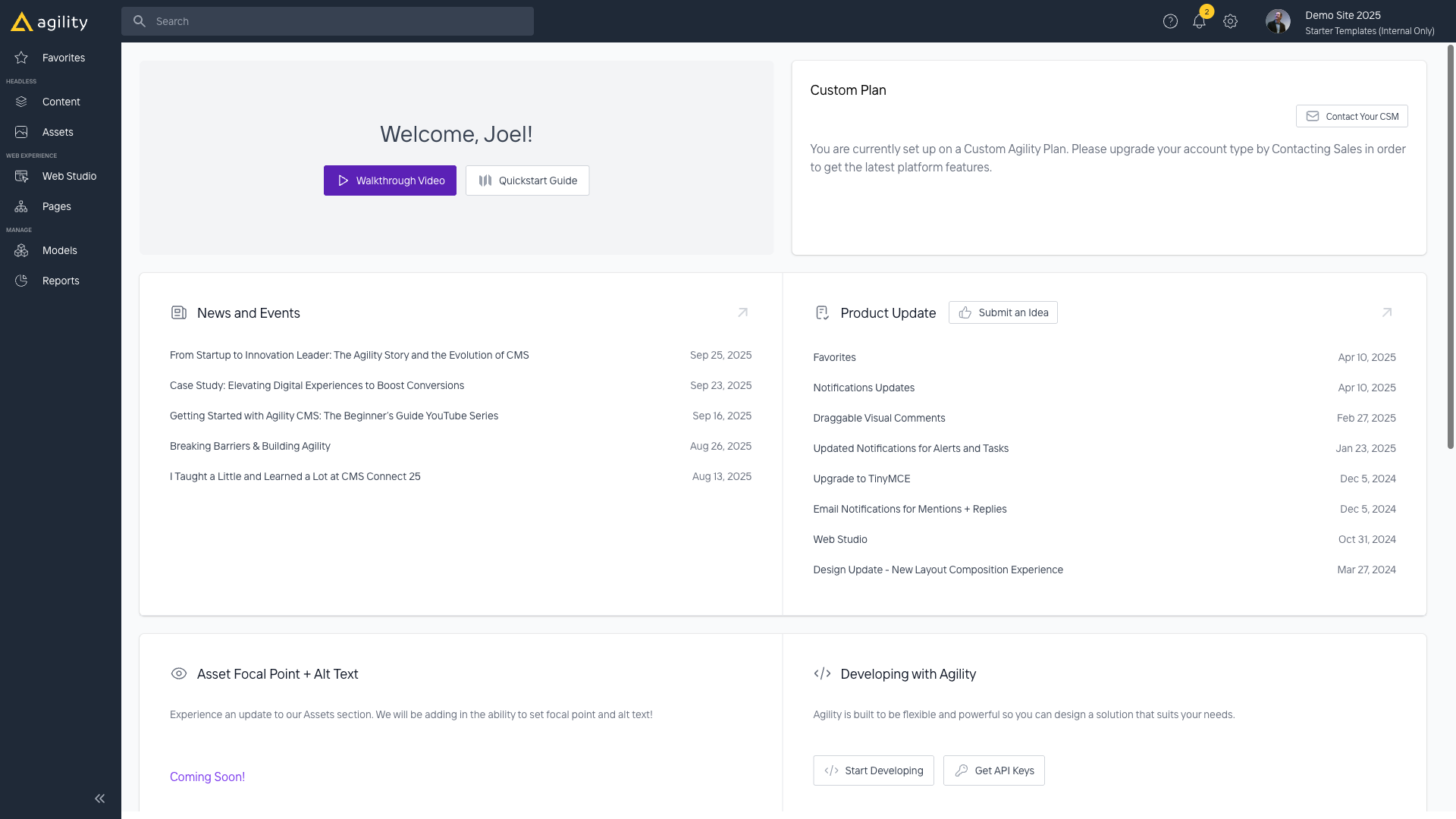Open 'I Taught a Little' CMS Connect article
This screenshot has height=819, width=1456.
click(x=295, y=476)
